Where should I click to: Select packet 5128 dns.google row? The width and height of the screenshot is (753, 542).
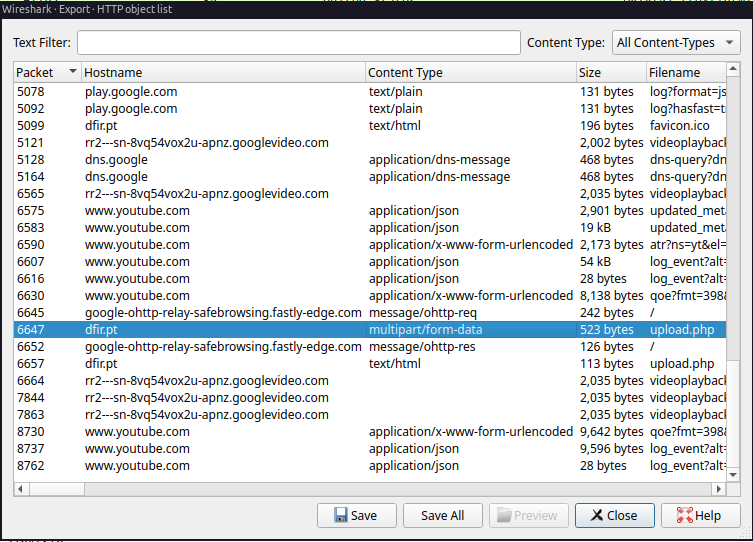(x=370, y=160)
